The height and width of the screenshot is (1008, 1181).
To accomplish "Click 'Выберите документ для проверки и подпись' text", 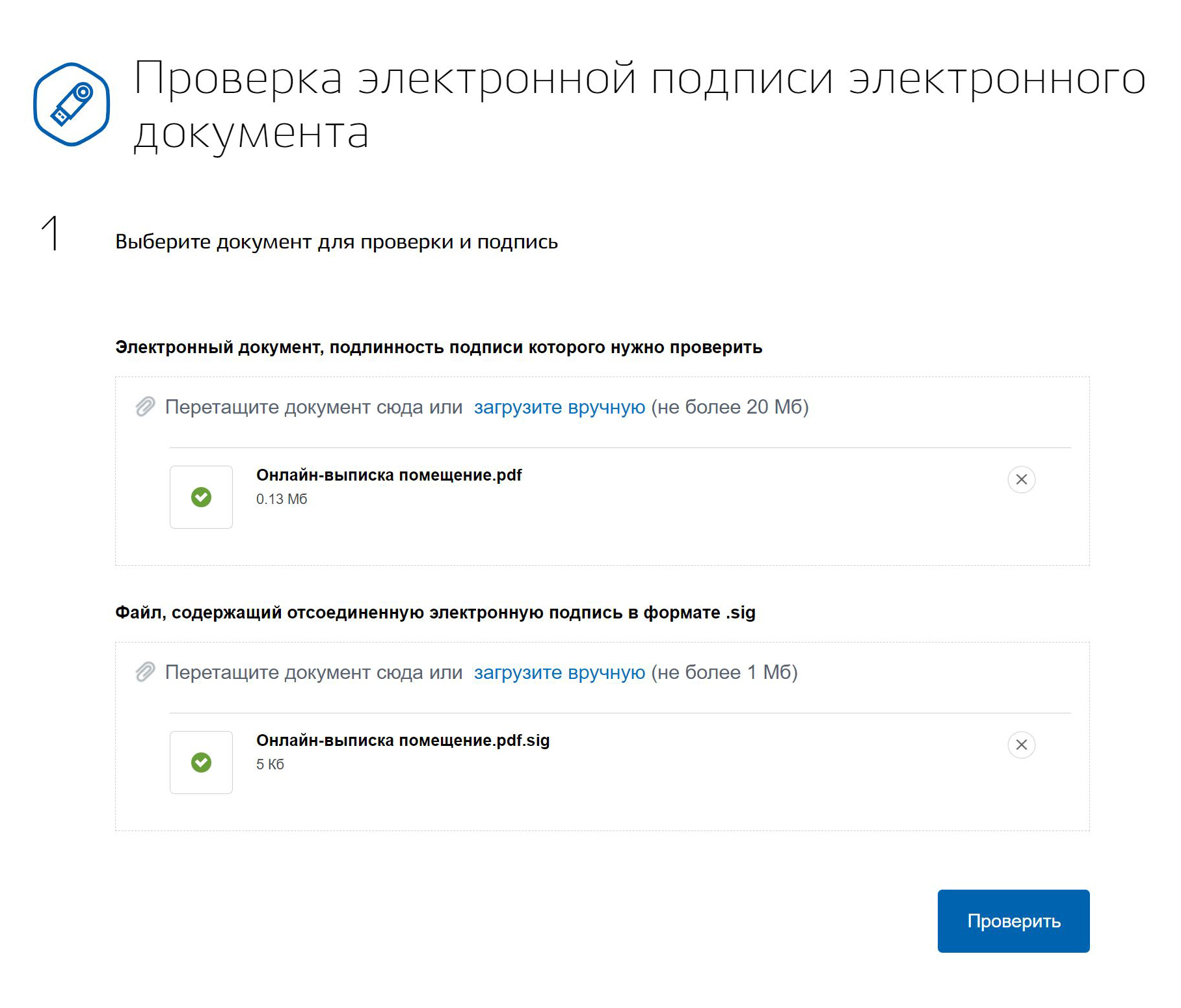I will point(336,242).
